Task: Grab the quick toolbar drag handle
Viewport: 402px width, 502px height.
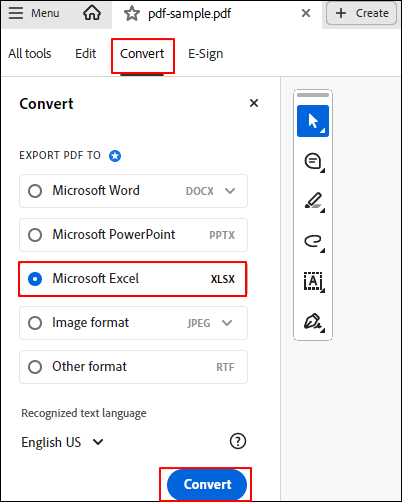Action: pyautogui.click(x=313, y=95)
